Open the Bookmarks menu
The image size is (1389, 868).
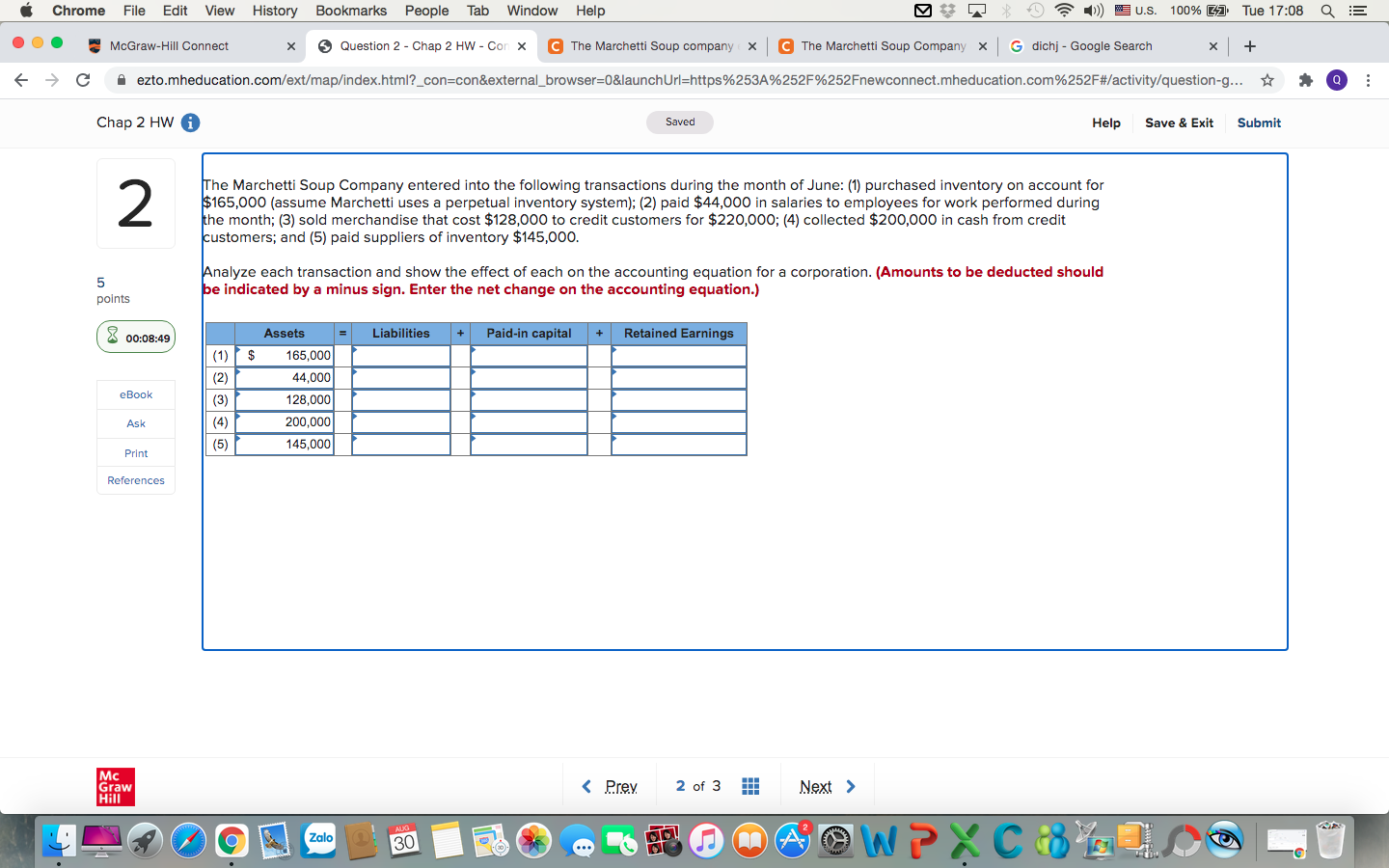coord(350,11)
